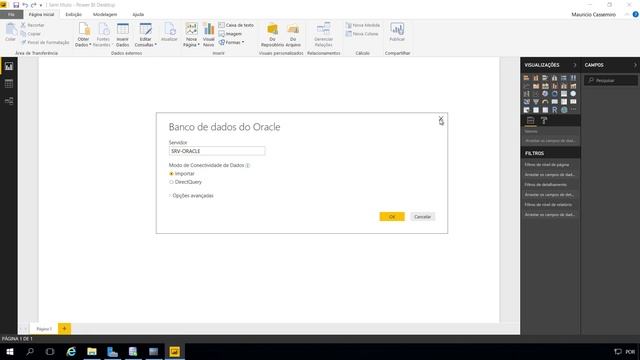
Task: Open quick access toolbar customize arrow
Action: (x=41, y=5)
